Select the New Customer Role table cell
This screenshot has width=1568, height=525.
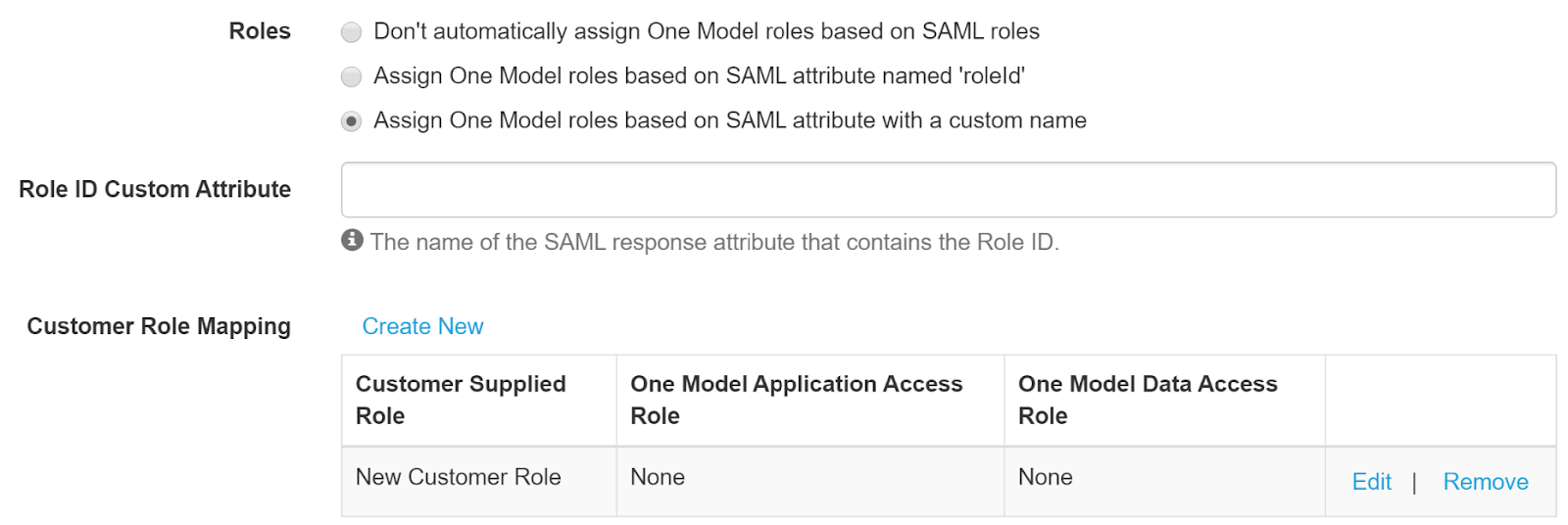[x=458, y=477]
